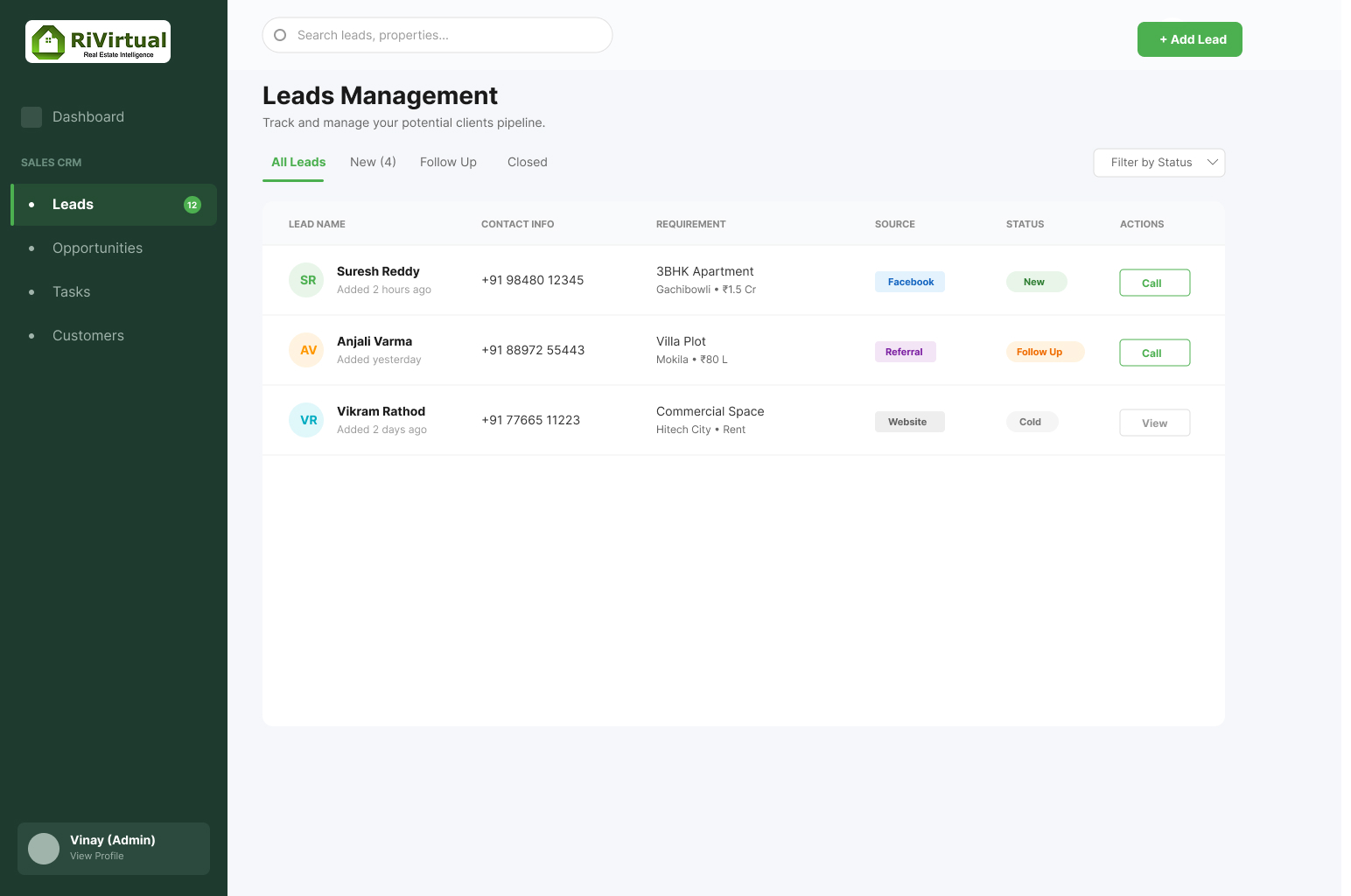Click the search magnifier icon
The height and width of the screenshot is (896, 1351).
click(x=280, y=35)
